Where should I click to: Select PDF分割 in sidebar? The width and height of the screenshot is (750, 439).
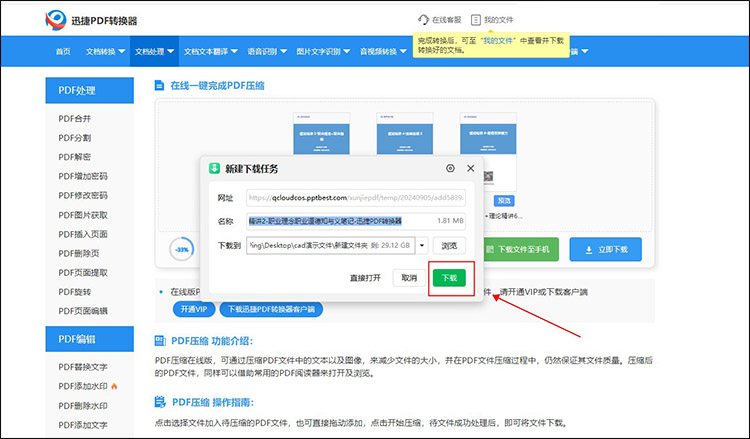click(x=75, y=138)
